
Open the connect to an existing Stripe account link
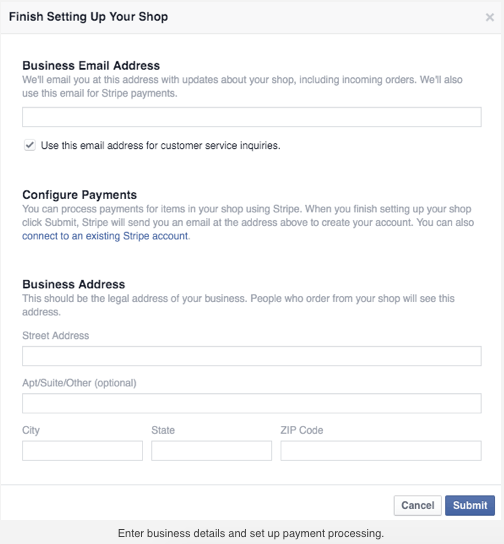click(x=105, y=236)
